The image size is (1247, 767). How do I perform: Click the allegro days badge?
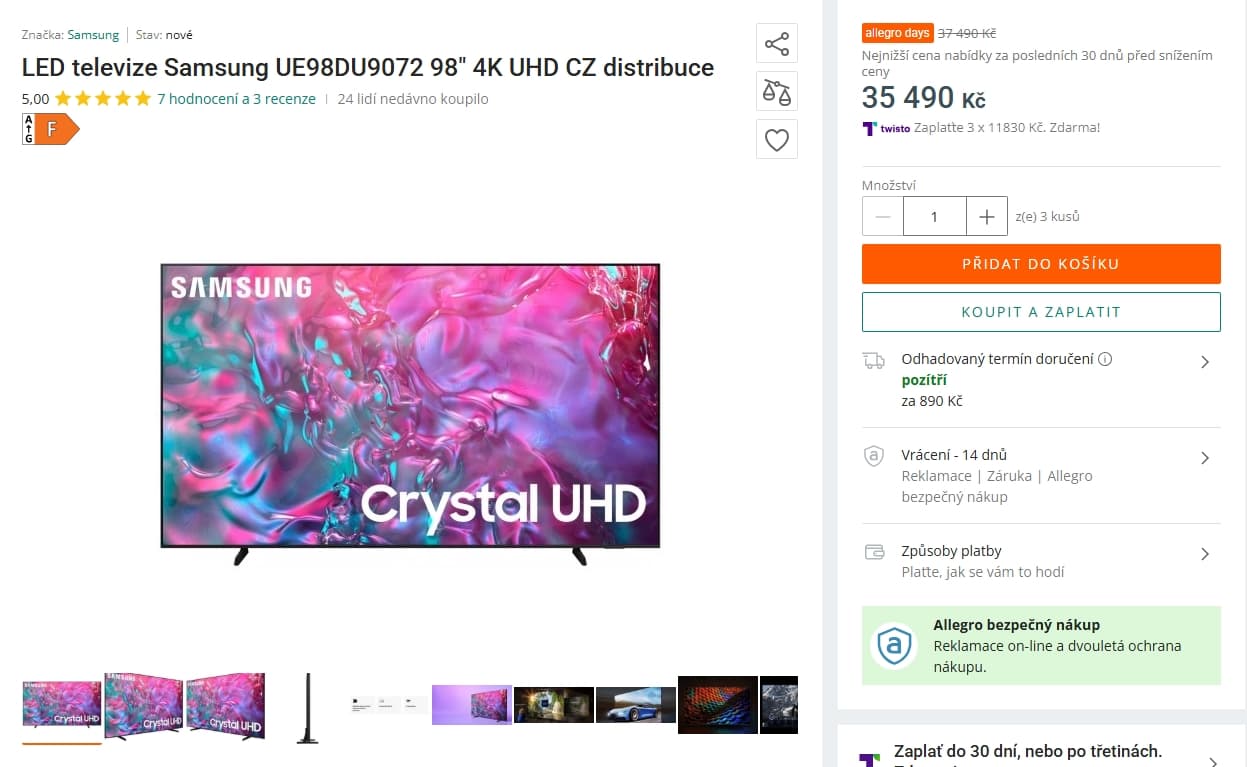coord(897,33)
